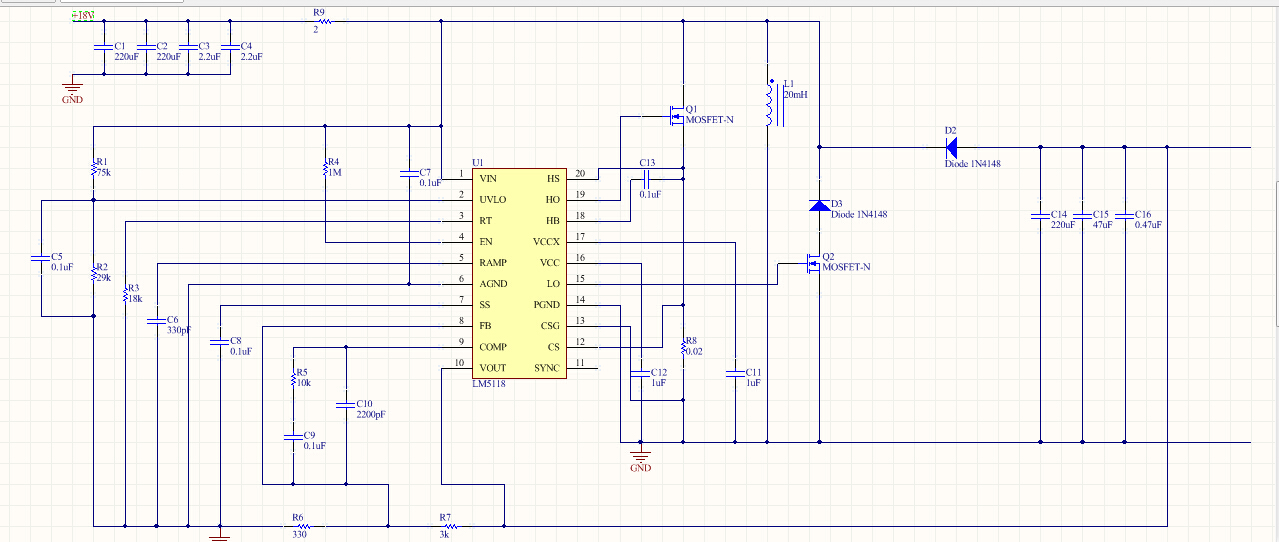Screen dimensions: 1279x542
Task: Select capacitor C1 symbol
Action: pos(102,47)
